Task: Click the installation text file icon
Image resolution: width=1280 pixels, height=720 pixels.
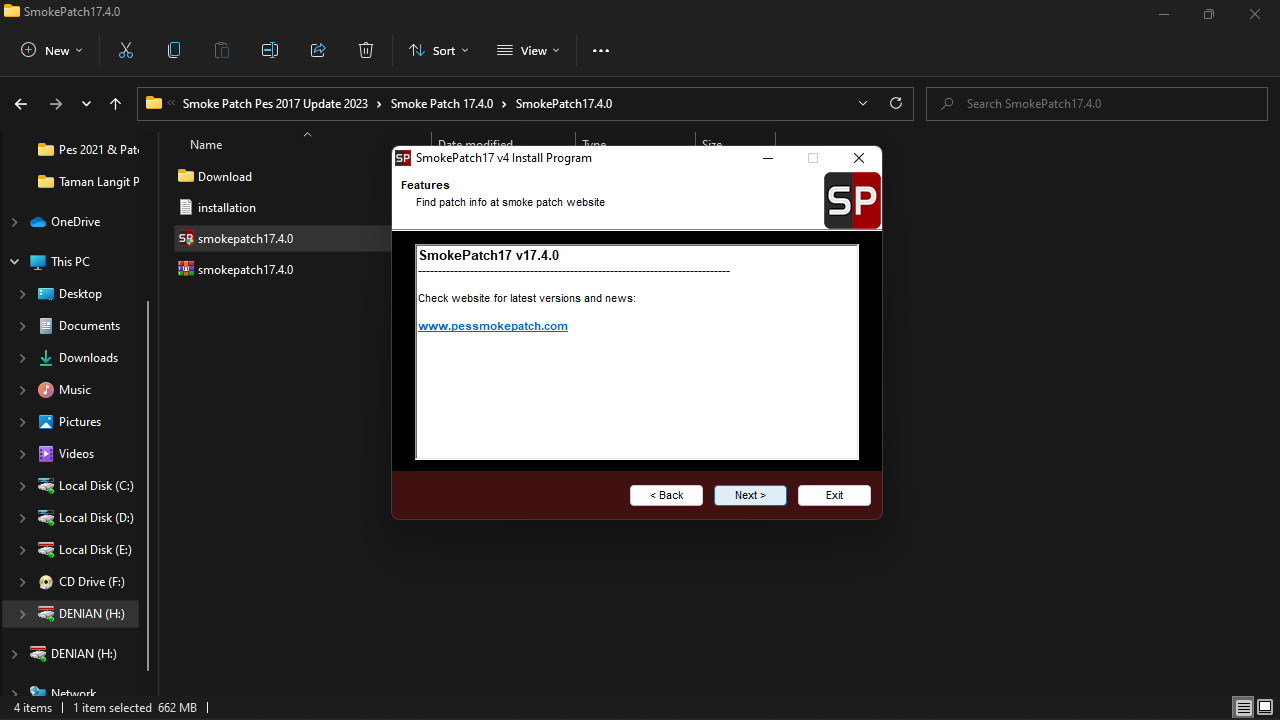Action: click(x=185, y=207)
